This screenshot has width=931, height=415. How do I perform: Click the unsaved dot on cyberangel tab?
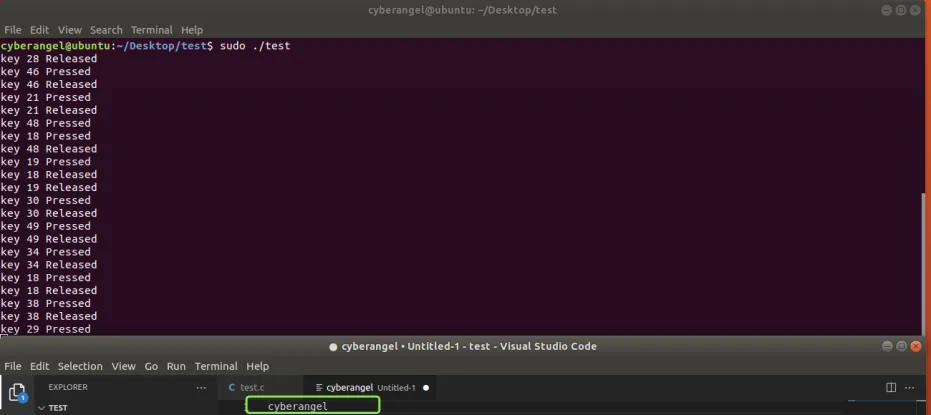426,387
